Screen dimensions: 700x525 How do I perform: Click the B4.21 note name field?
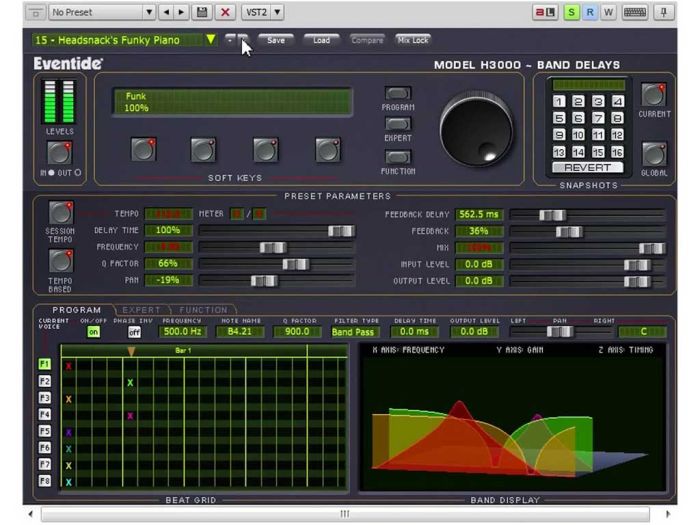[240, 332]
